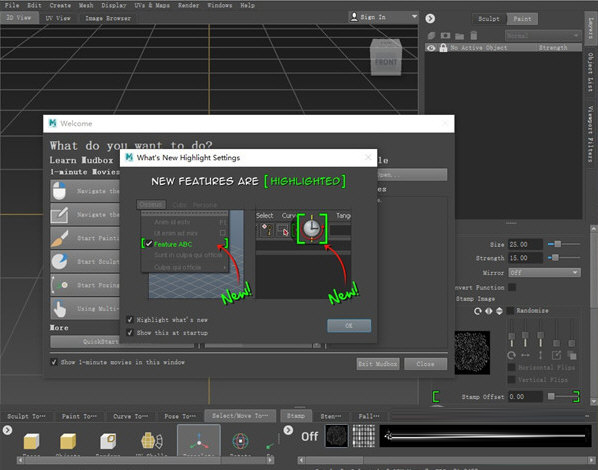Open the Object List side tab
The width and height of the screenshot is (598, 470).
pos(590,71)
